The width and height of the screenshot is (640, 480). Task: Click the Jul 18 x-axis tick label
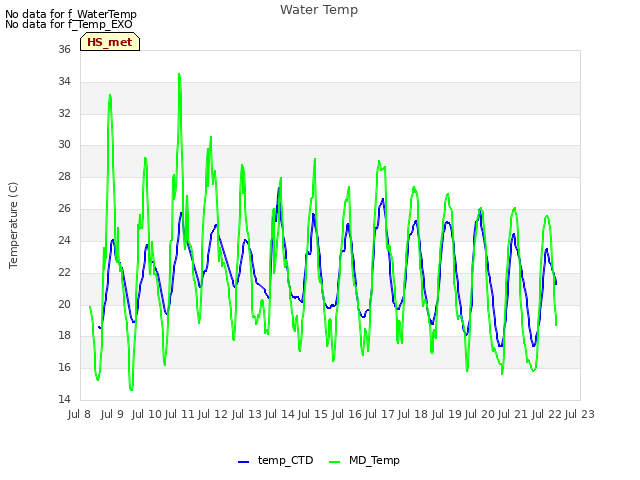[413, 414]
